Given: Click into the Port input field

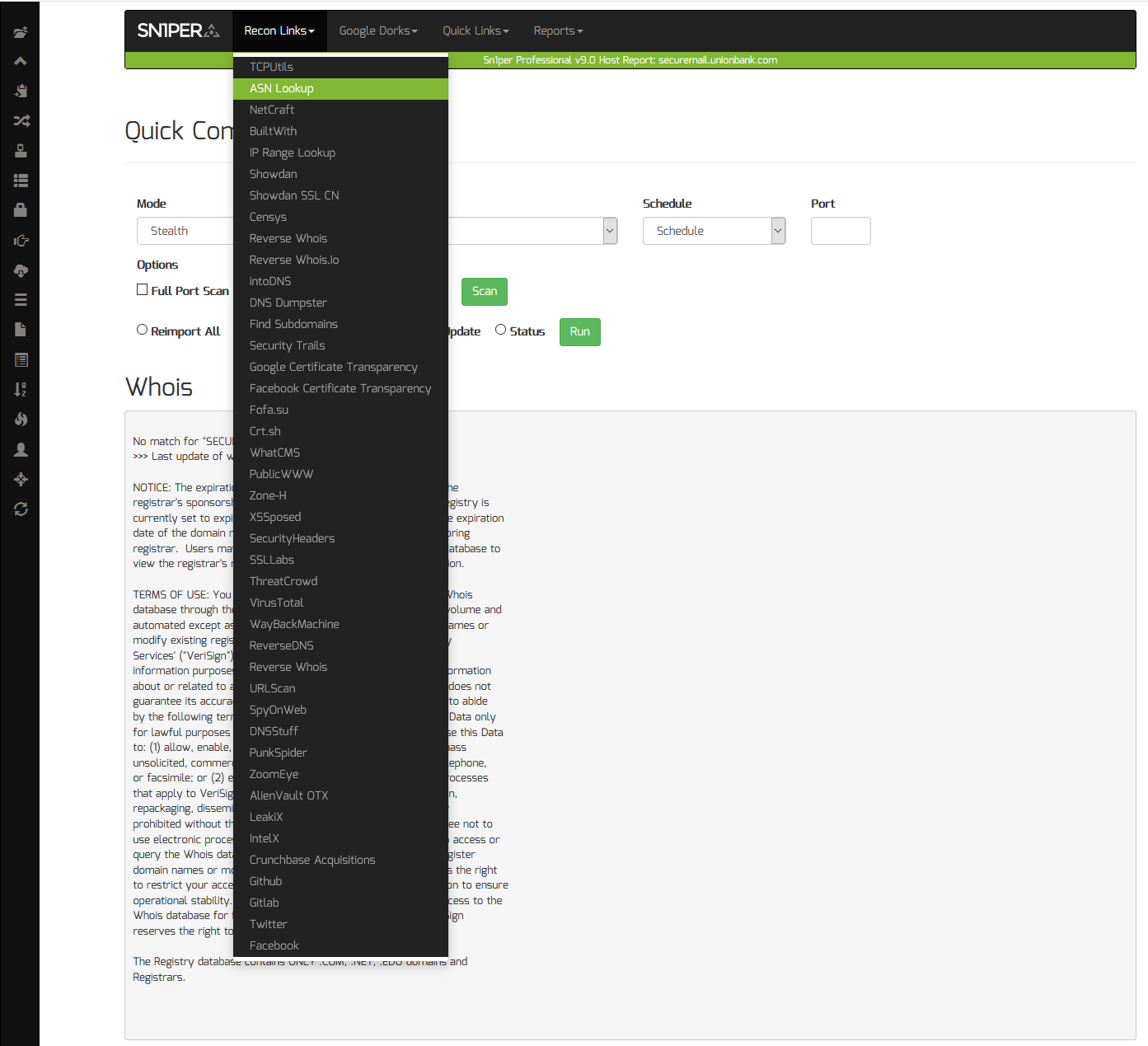Looking at the screenshot, I should tap(841, 231).
